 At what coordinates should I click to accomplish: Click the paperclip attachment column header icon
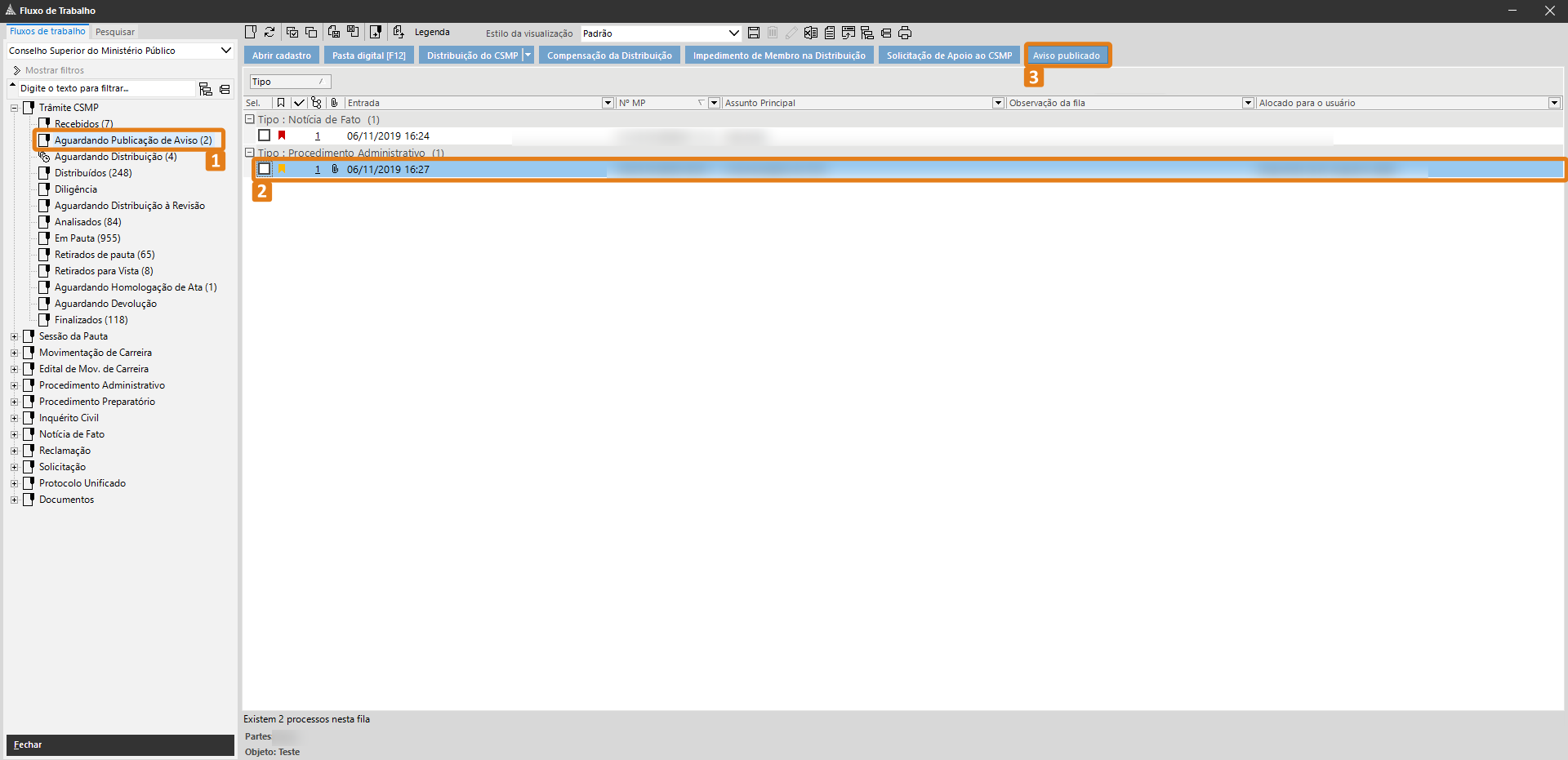tap(334, 103)
